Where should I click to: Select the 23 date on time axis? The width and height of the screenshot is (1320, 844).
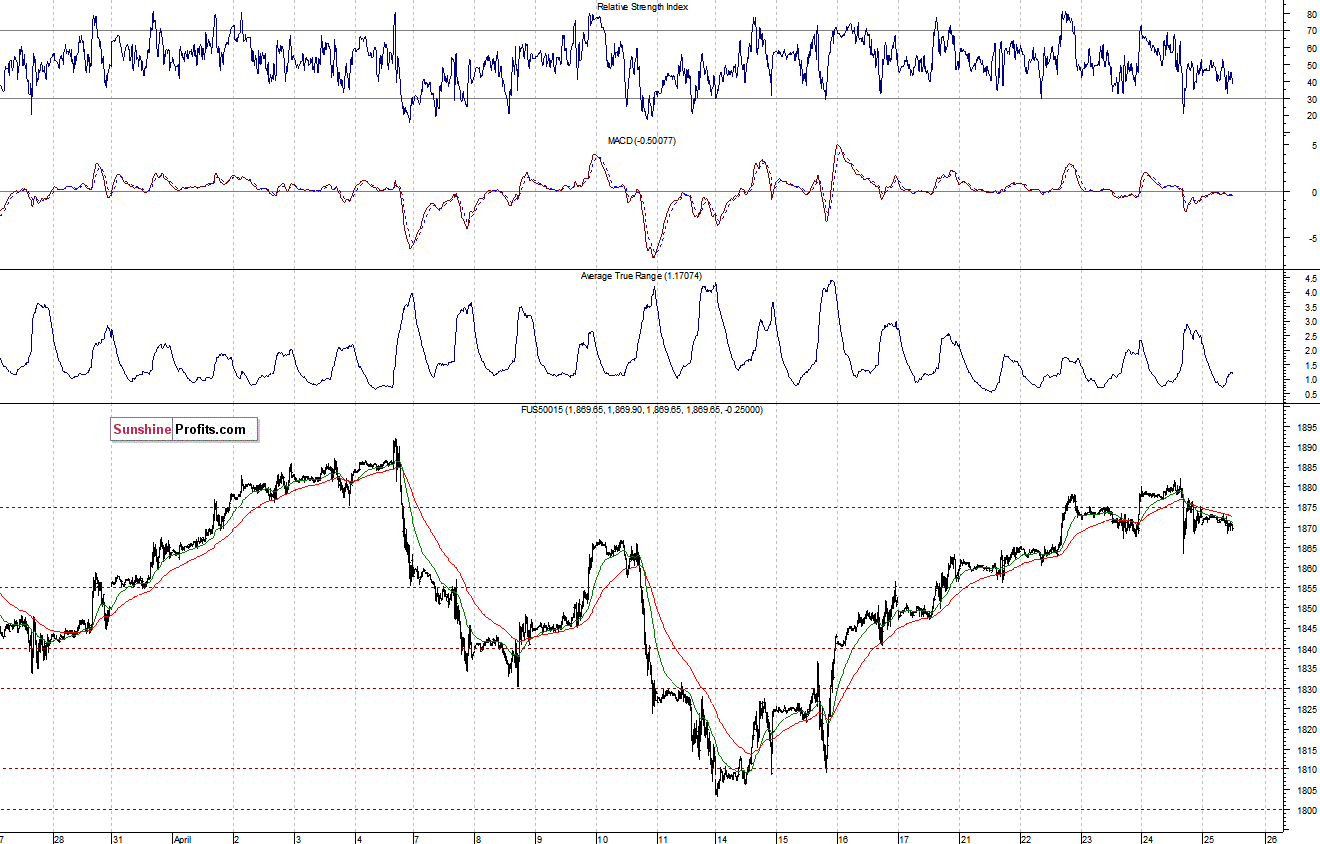(x=1087, y=839)
